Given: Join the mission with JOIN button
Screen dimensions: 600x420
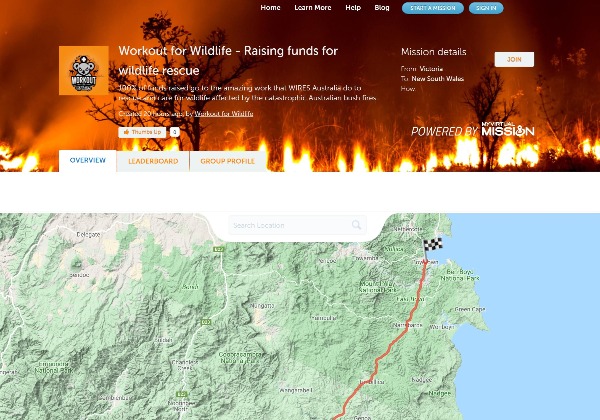Looking at the screenshot, I should (514, 60).
